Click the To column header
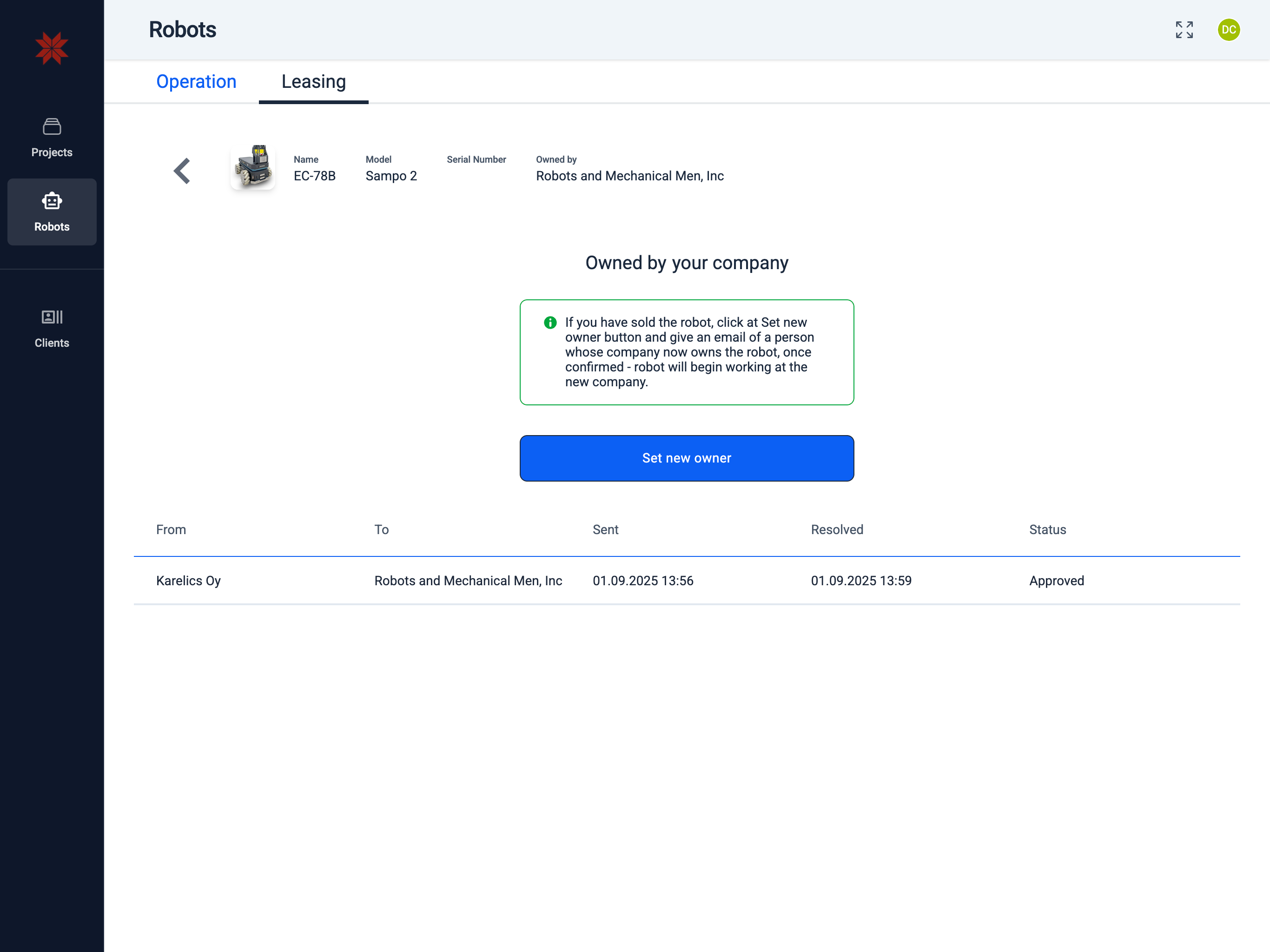 click(381, 529)
